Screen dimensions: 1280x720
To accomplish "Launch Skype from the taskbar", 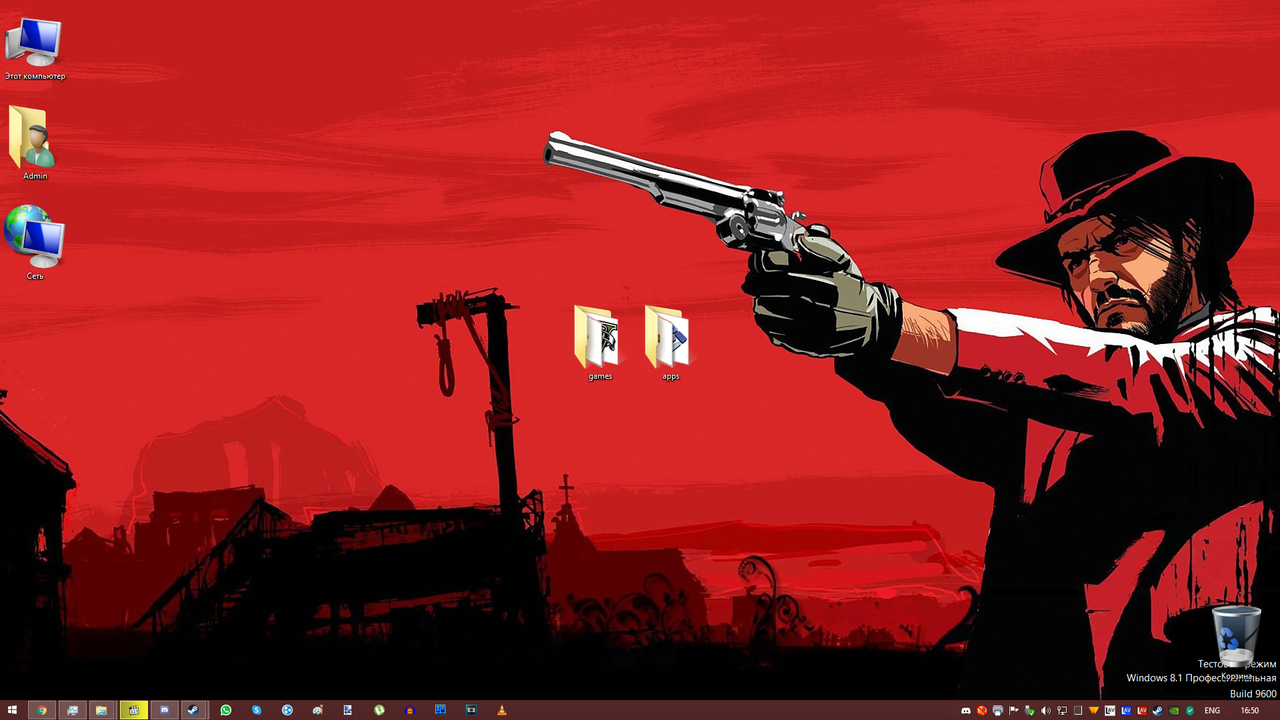I will tap(257, 710).
